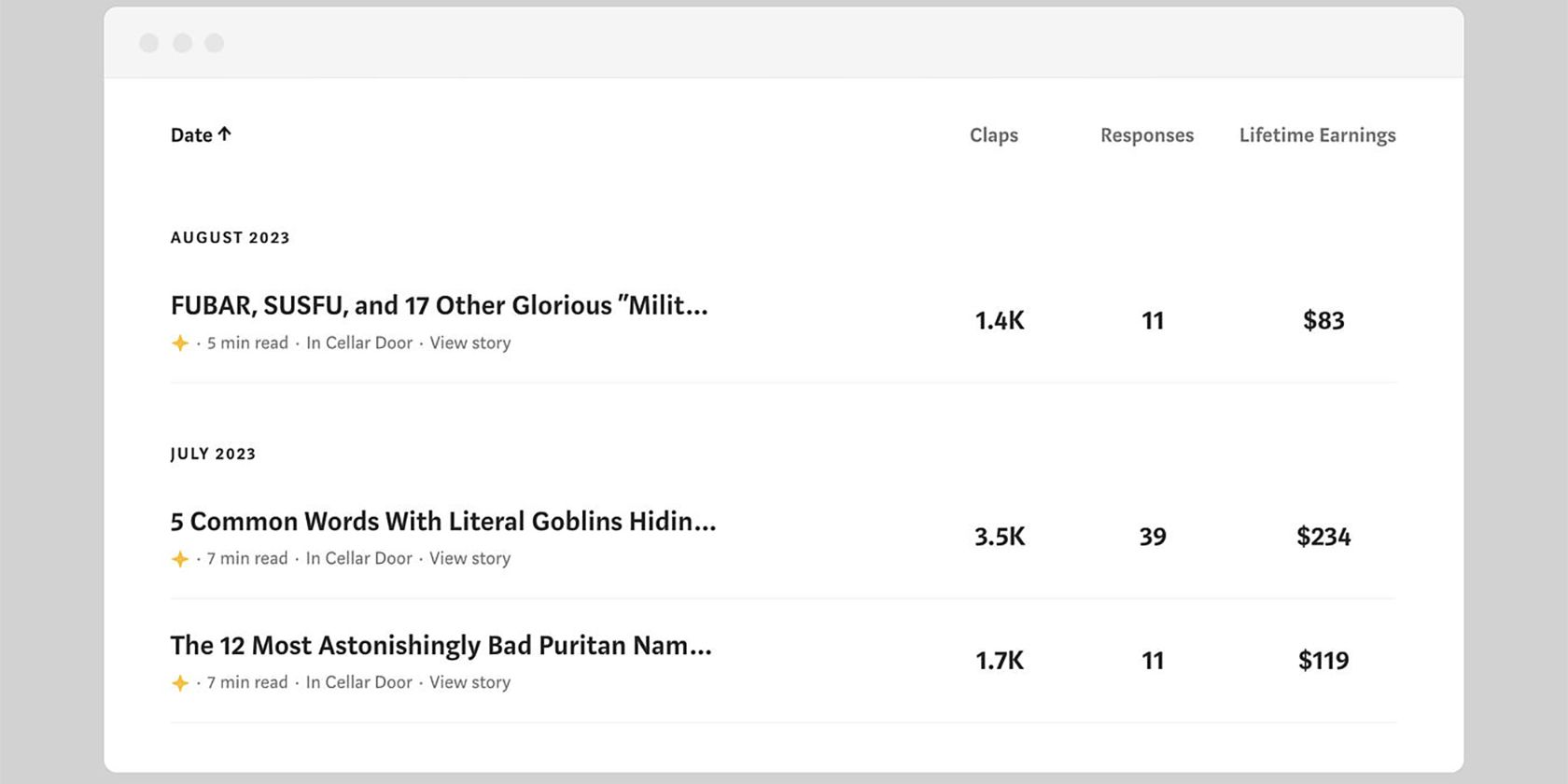
Task: Click the first window control dot
Action: click(x=149, y=43)
